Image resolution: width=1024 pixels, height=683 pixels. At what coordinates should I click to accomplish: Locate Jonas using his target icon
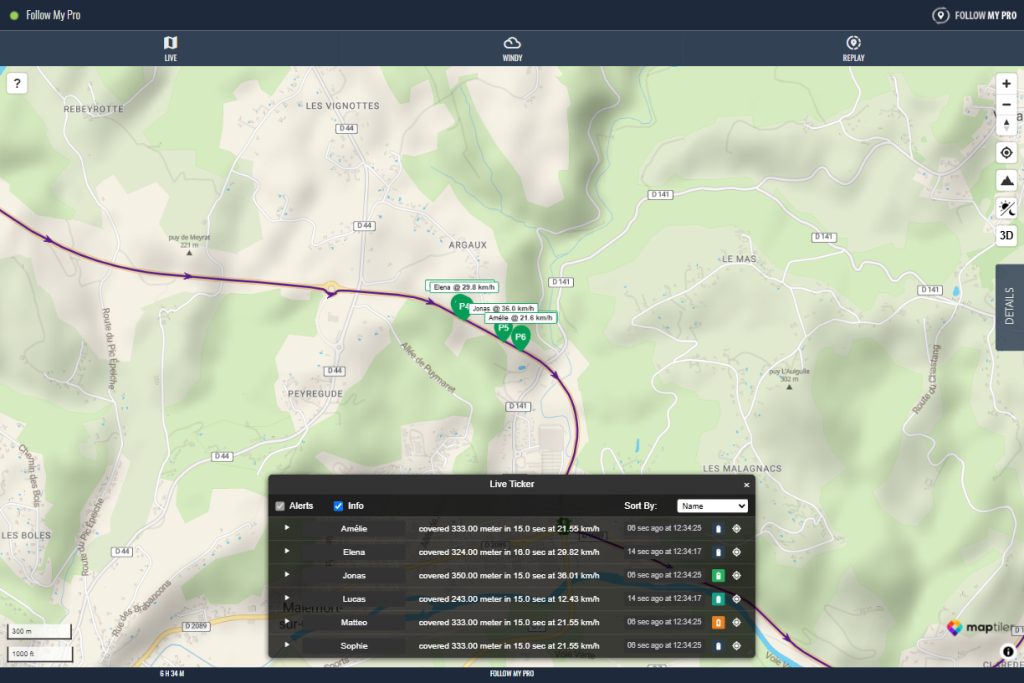(x=737, y=575)
